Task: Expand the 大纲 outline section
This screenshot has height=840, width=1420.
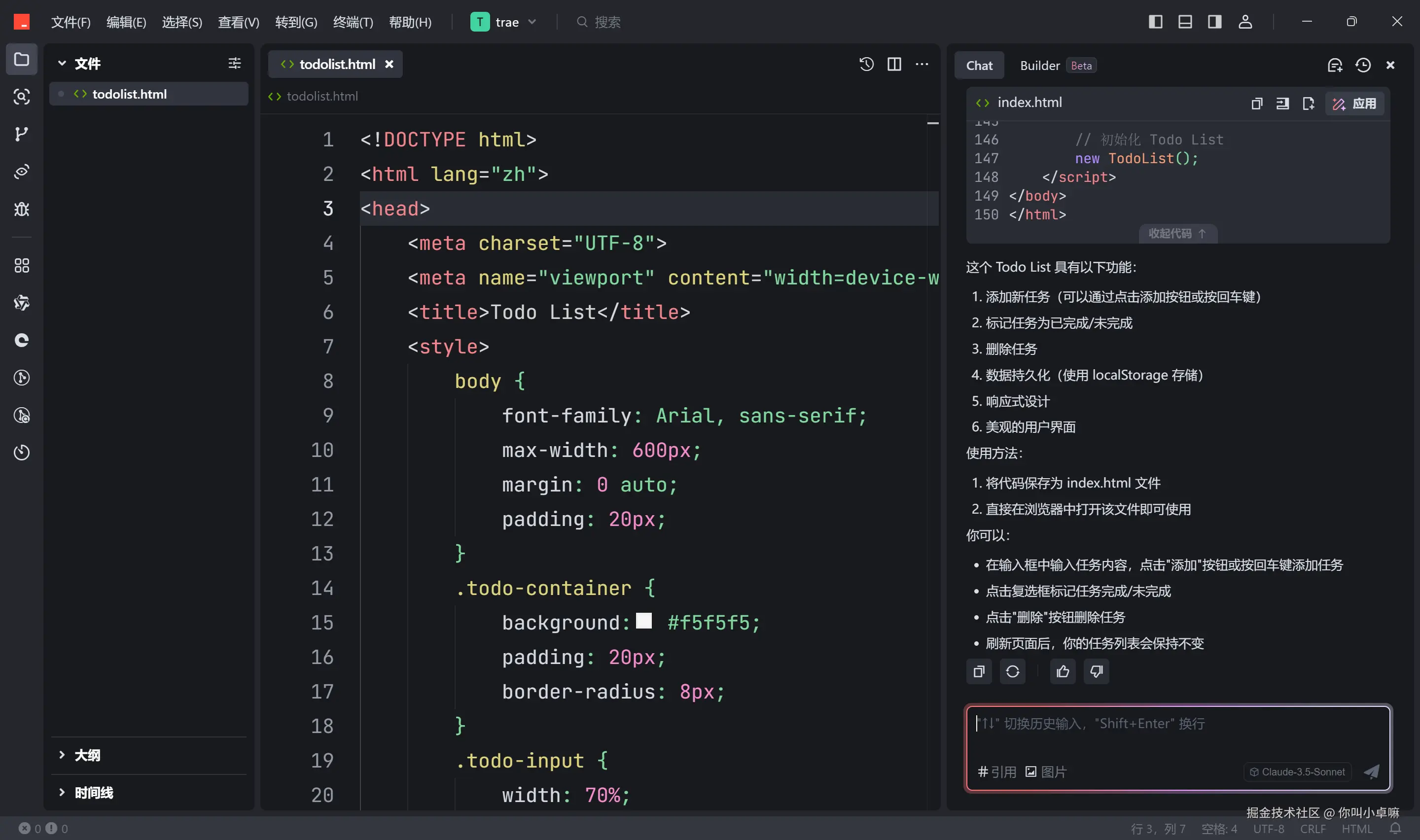Action: coord(87,755)
